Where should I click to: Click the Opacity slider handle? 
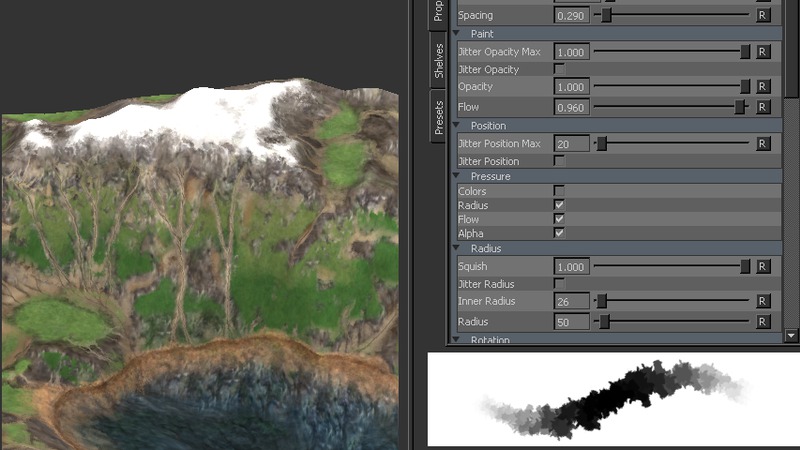coord(745,88)
